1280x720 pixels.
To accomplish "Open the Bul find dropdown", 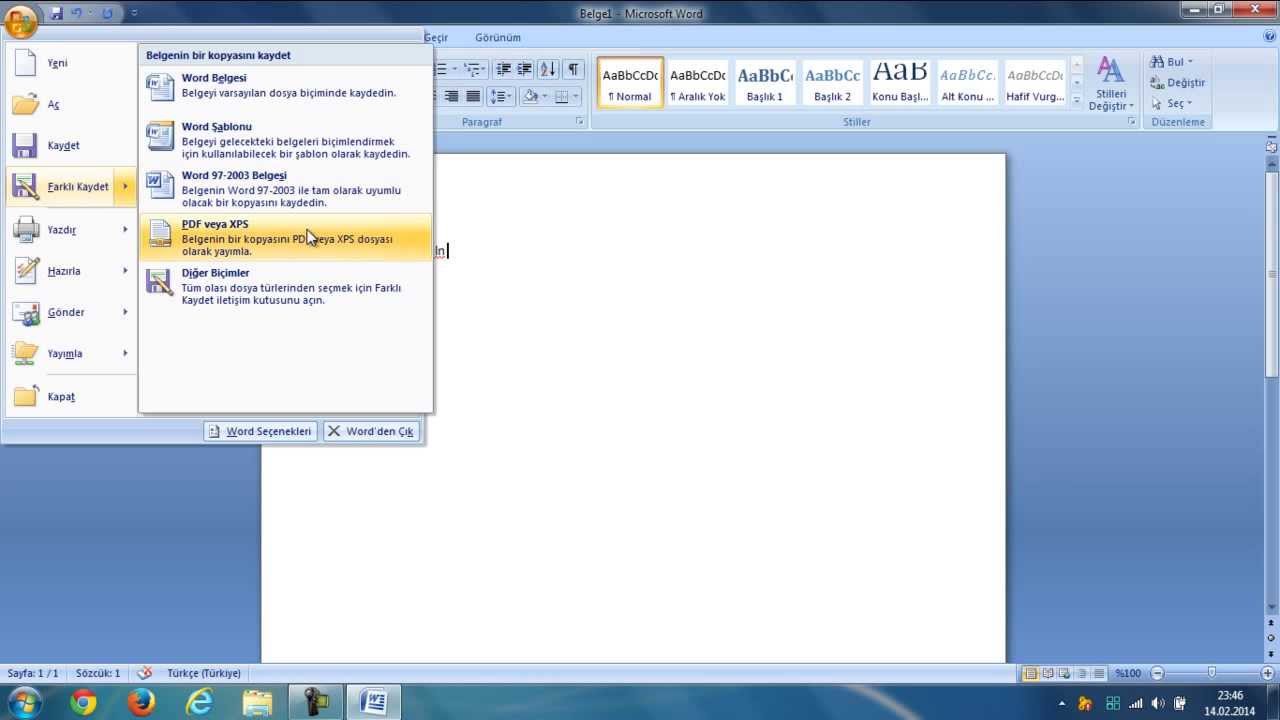I will click(x=1172, y=62).
